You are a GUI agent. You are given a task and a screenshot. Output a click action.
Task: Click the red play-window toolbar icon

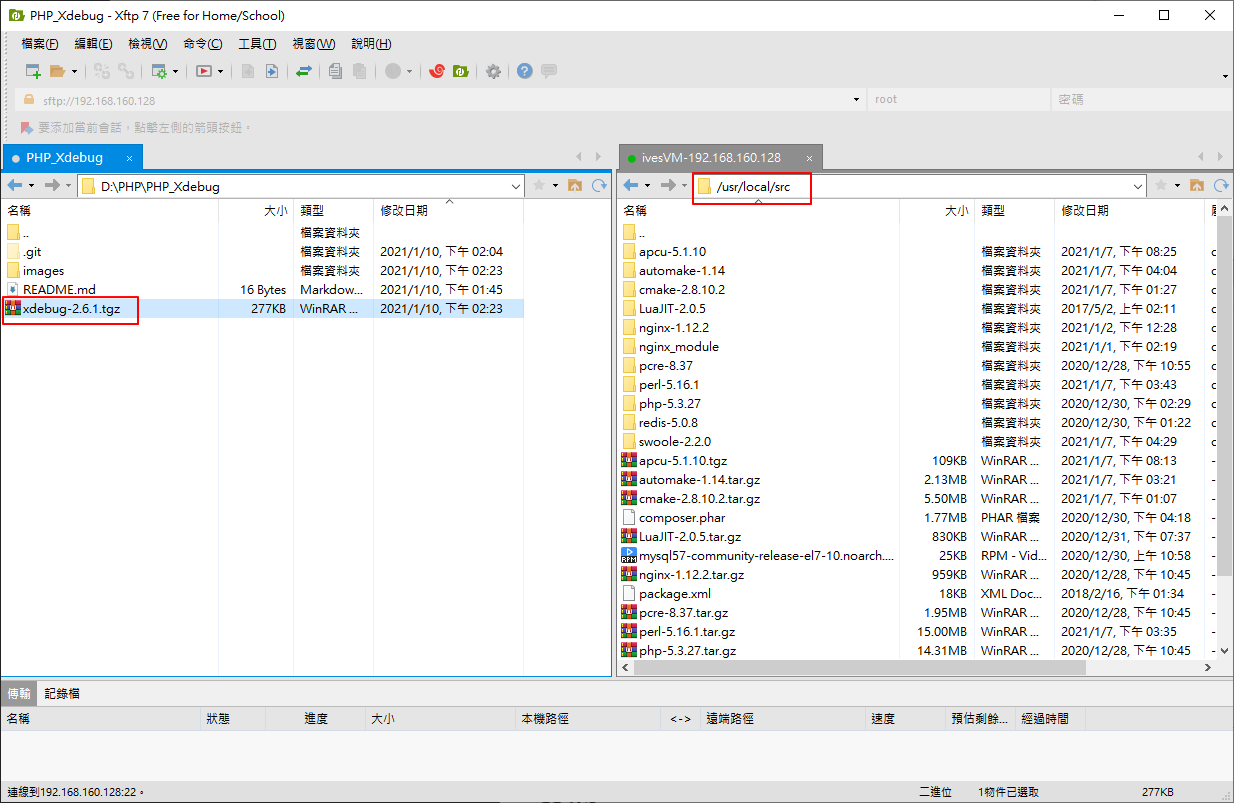pyautogui.click(x=204, y=71)
